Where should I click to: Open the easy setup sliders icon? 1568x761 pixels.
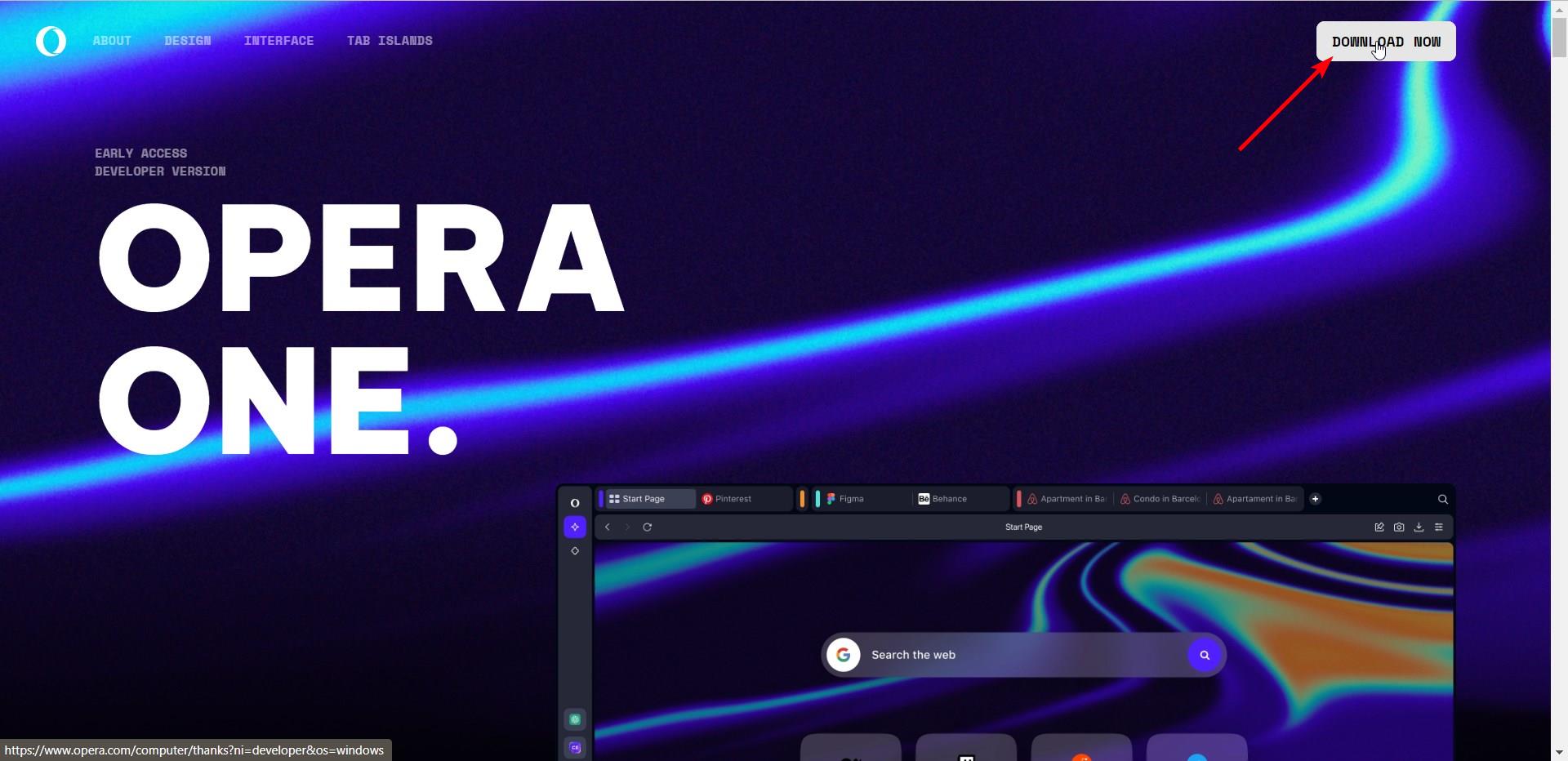[x=1439, y=527]
